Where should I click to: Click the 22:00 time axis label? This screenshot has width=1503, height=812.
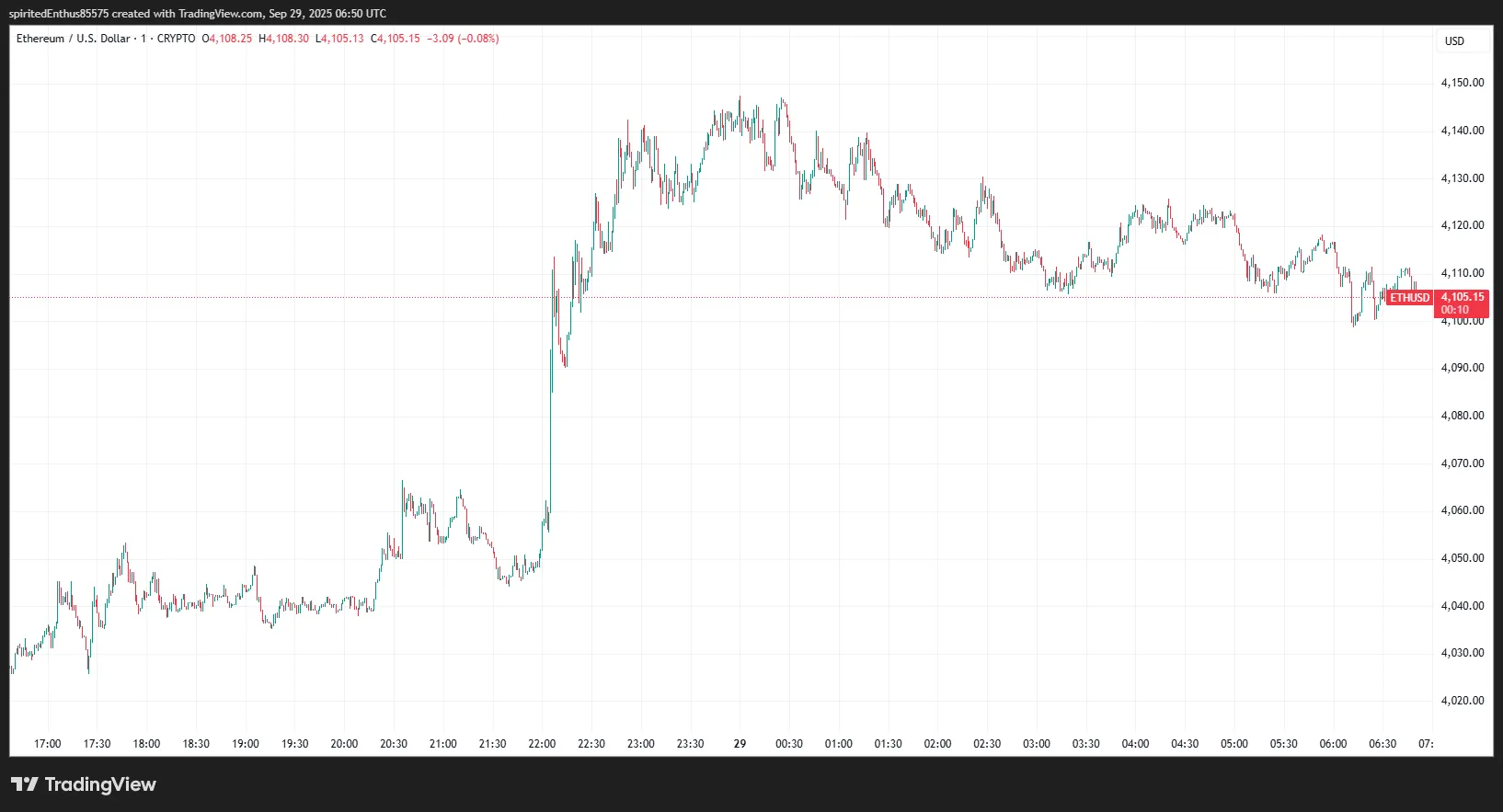(542, 744)
